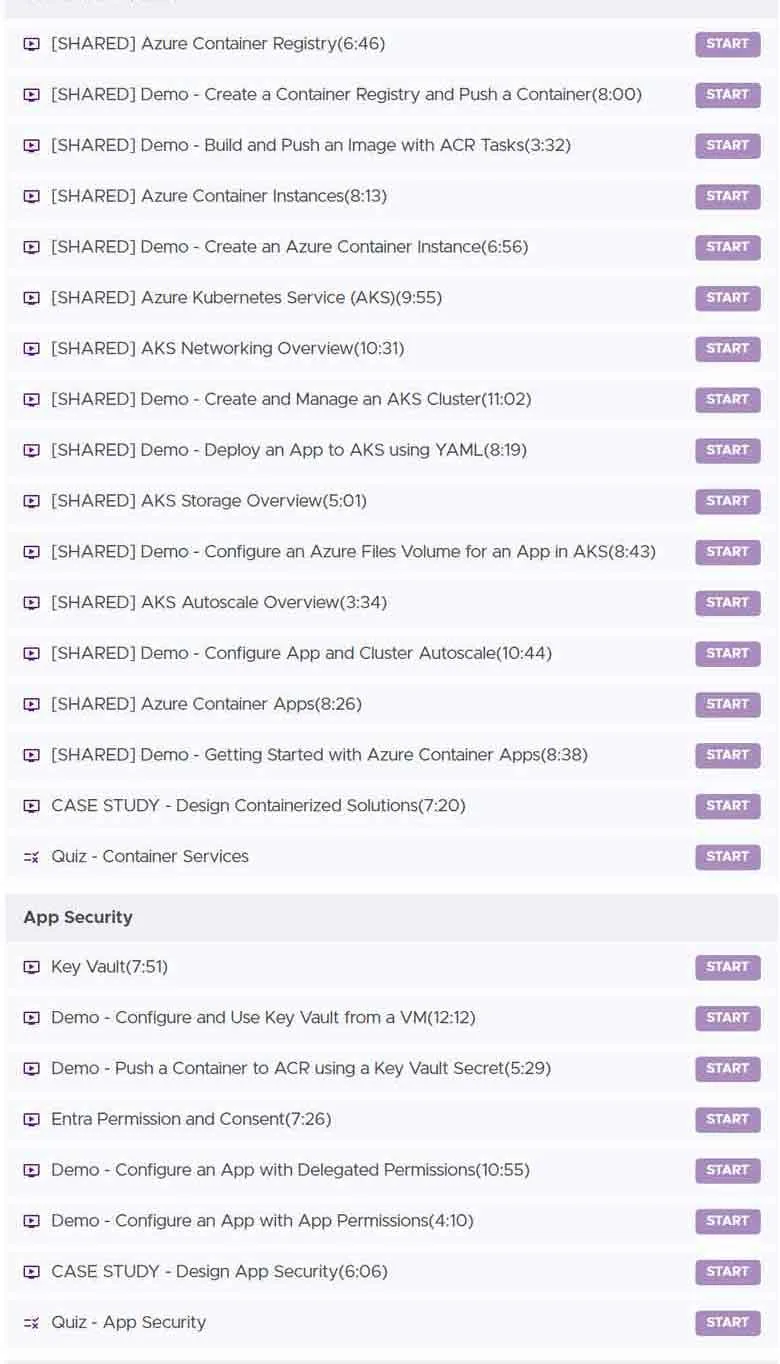Screen dimensions: 780x1364
Task: Open the Key Vault(7:51) lesson title
Action: (x=112, y=967)
